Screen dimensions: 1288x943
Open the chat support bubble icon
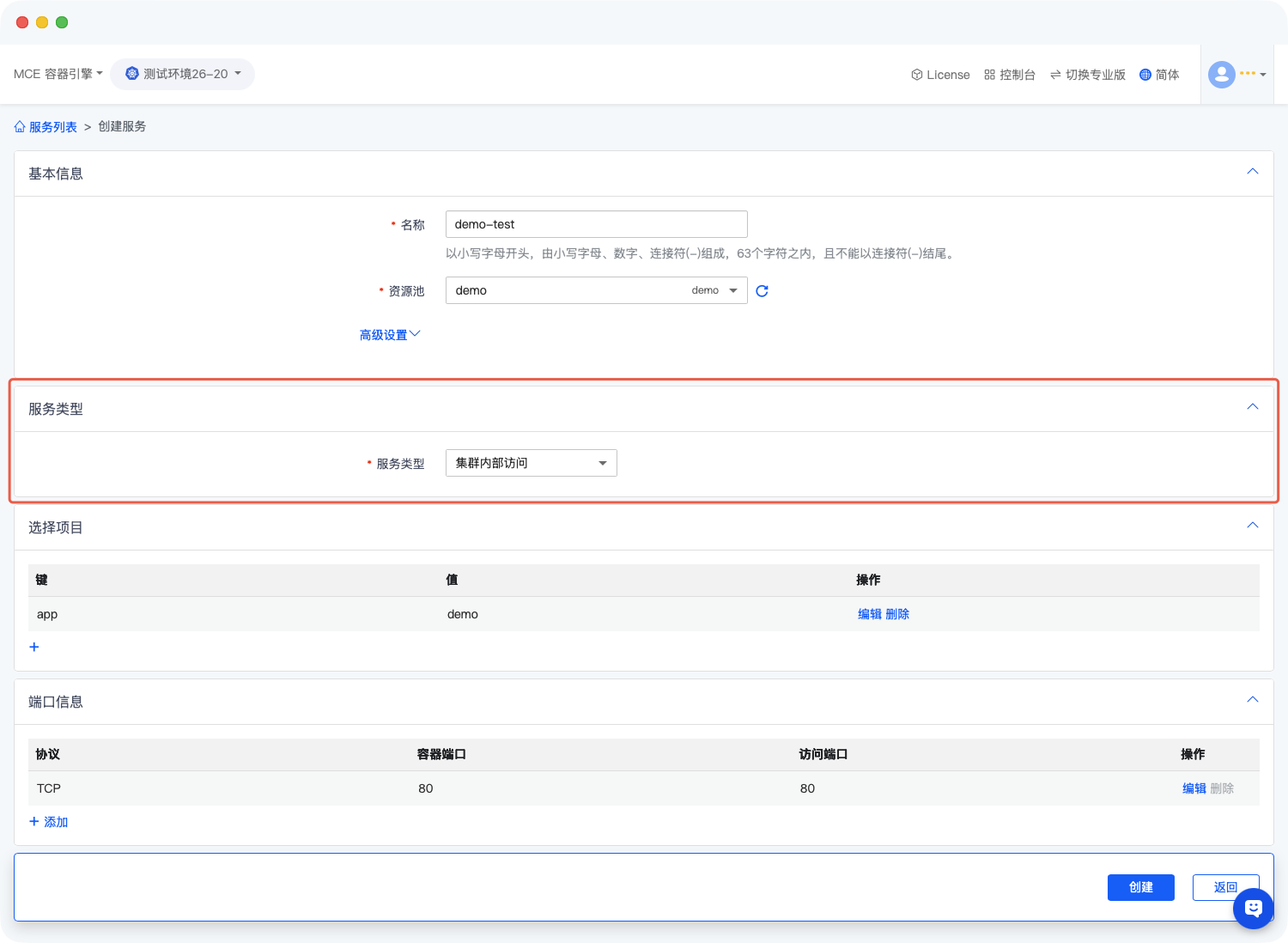[x=1253, y=908]
